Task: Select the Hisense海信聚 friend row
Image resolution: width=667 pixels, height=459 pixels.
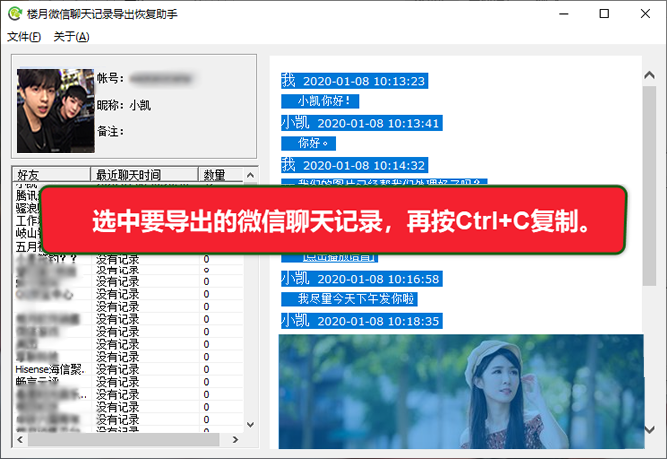Action: (x=128, y=369)
